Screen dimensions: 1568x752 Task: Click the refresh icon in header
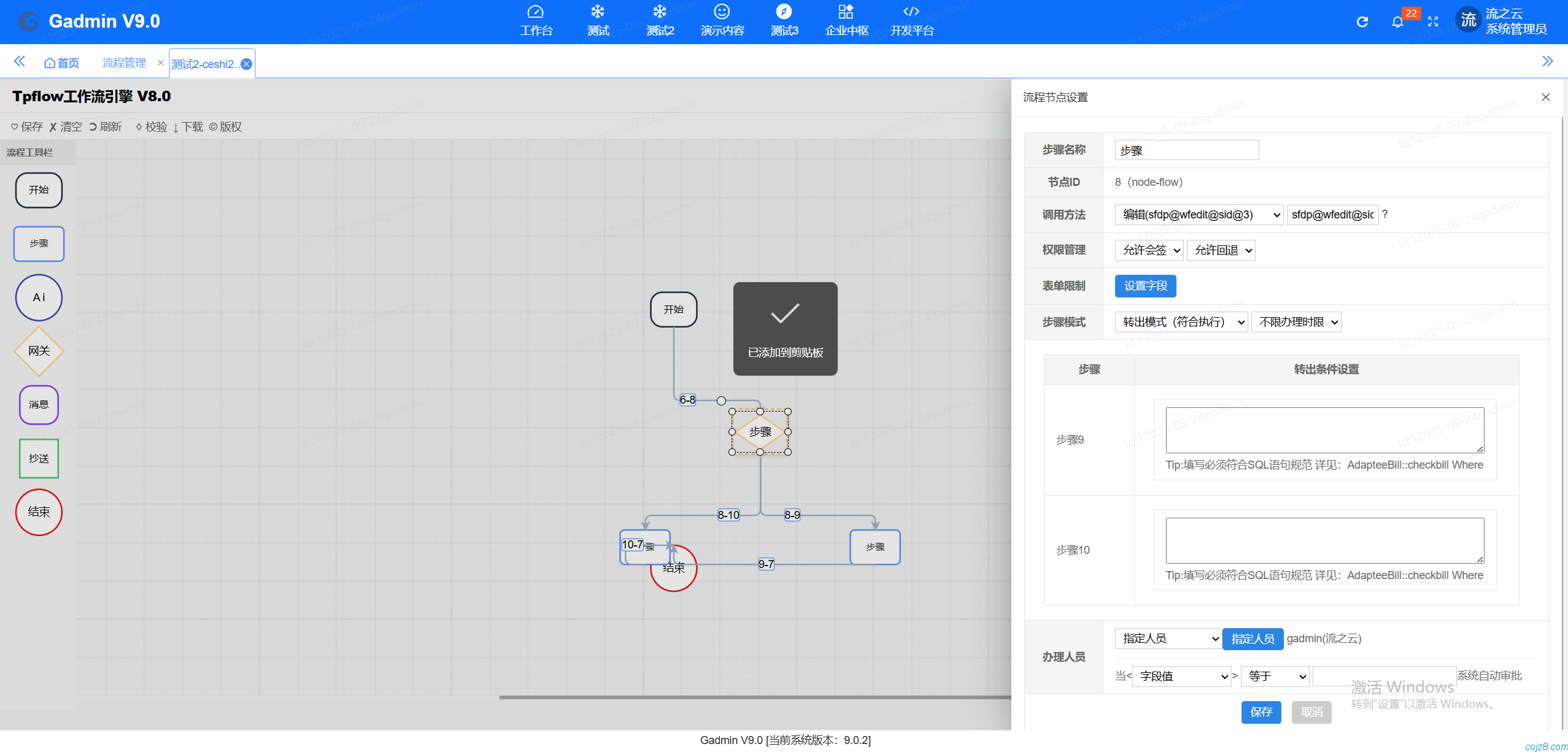[1362, 22]
